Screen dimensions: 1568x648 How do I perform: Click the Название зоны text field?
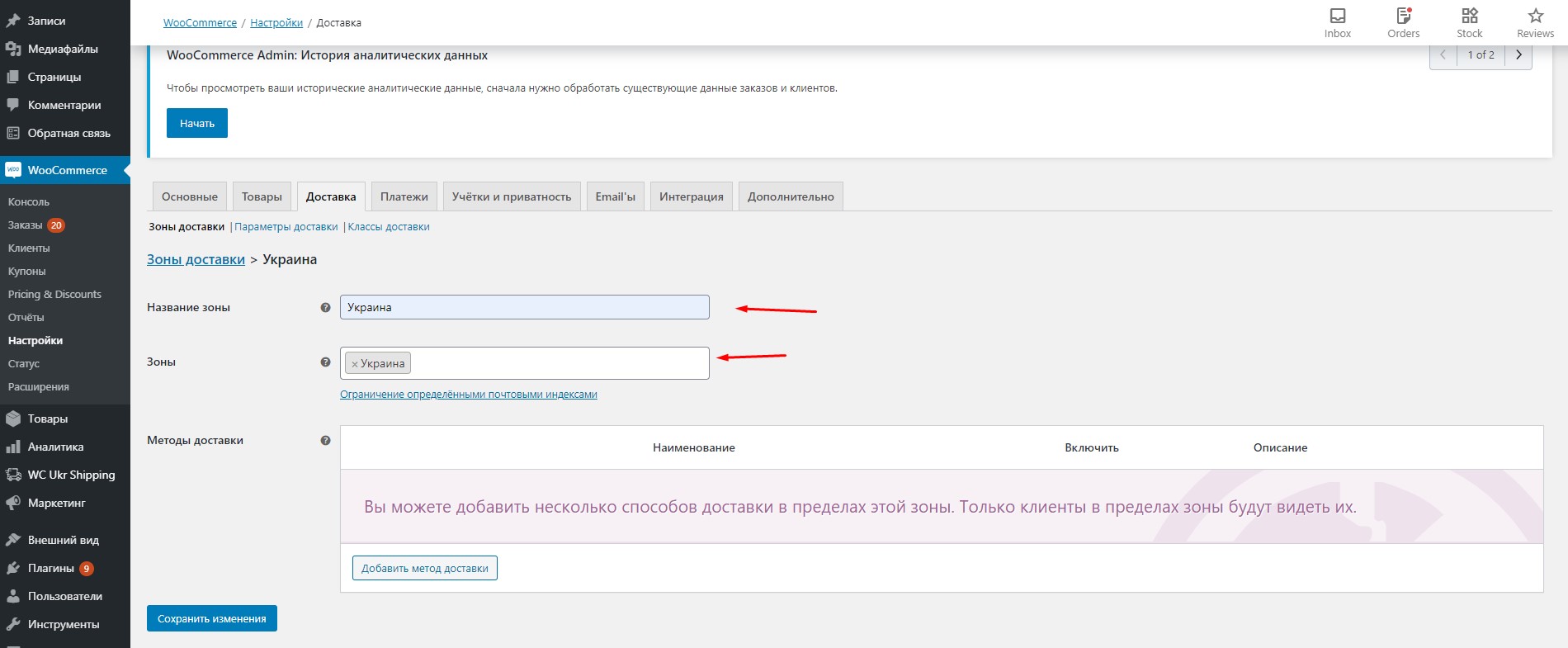point(524,307)
